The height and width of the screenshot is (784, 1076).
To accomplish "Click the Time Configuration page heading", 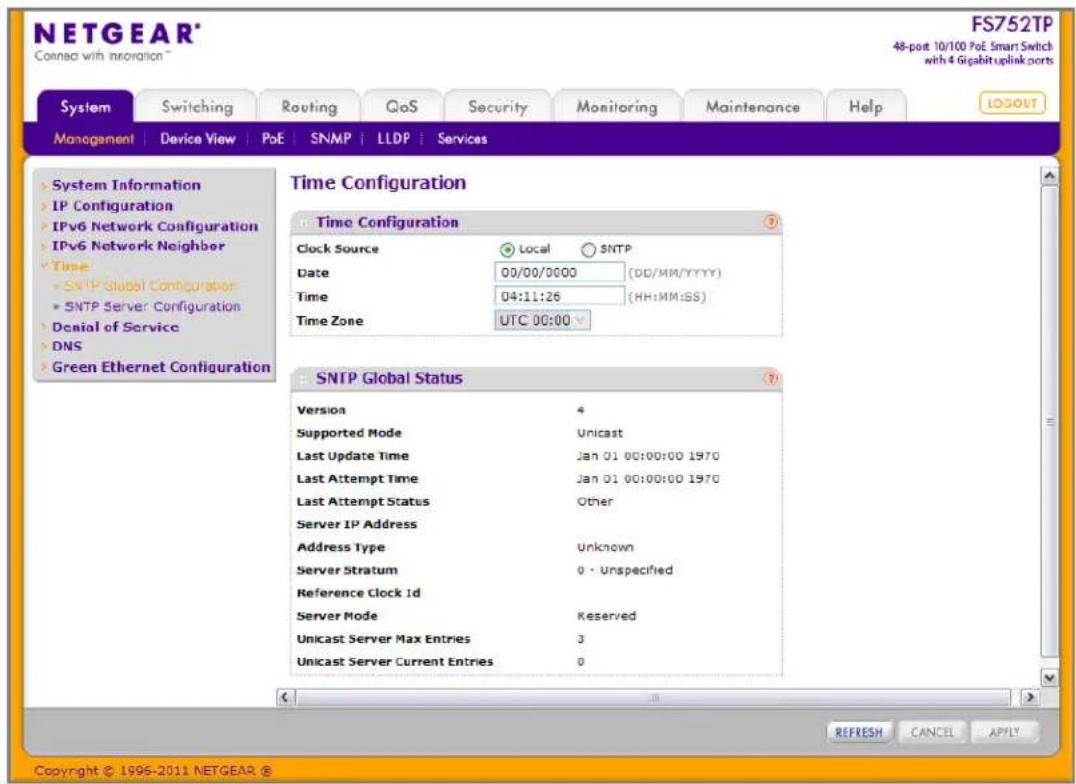I will [378, 183].
